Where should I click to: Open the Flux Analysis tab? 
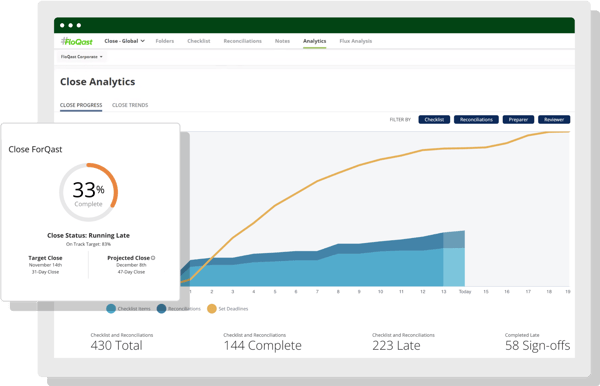click(x=355, y=41)
